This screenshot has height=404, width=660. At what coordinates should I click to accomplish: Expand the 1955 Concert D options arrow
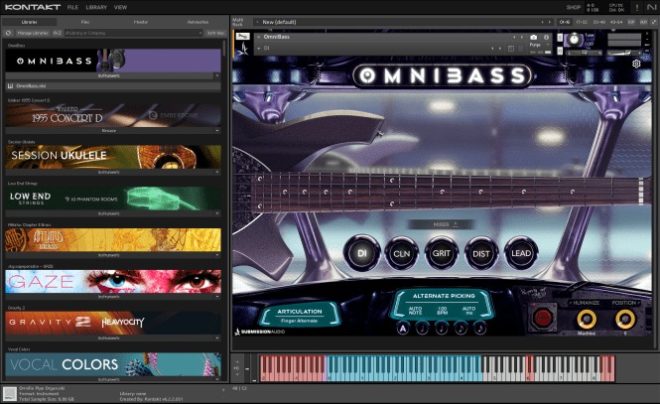pyautogui.click(x=217, y=131)
